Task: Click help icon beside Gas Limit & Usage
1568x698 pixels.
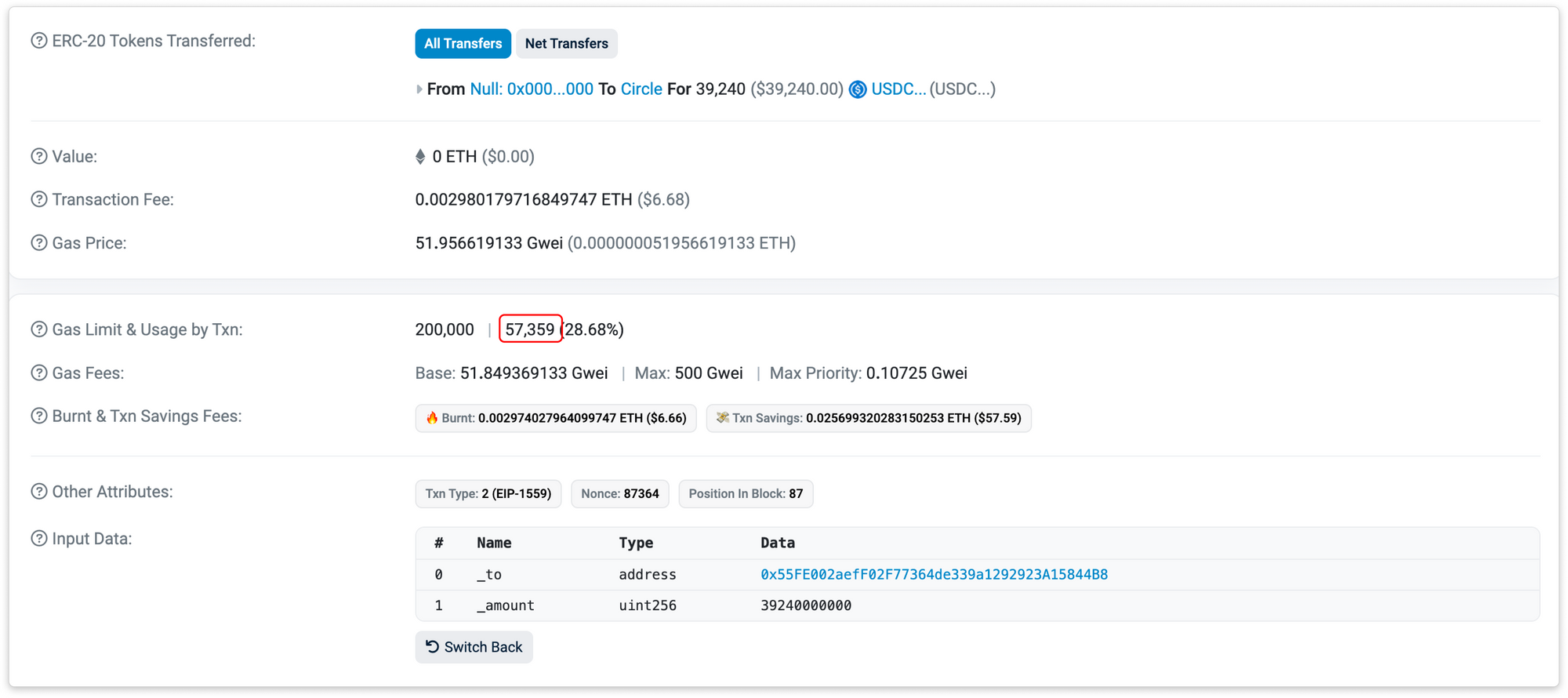Action: tap(38, 329)
